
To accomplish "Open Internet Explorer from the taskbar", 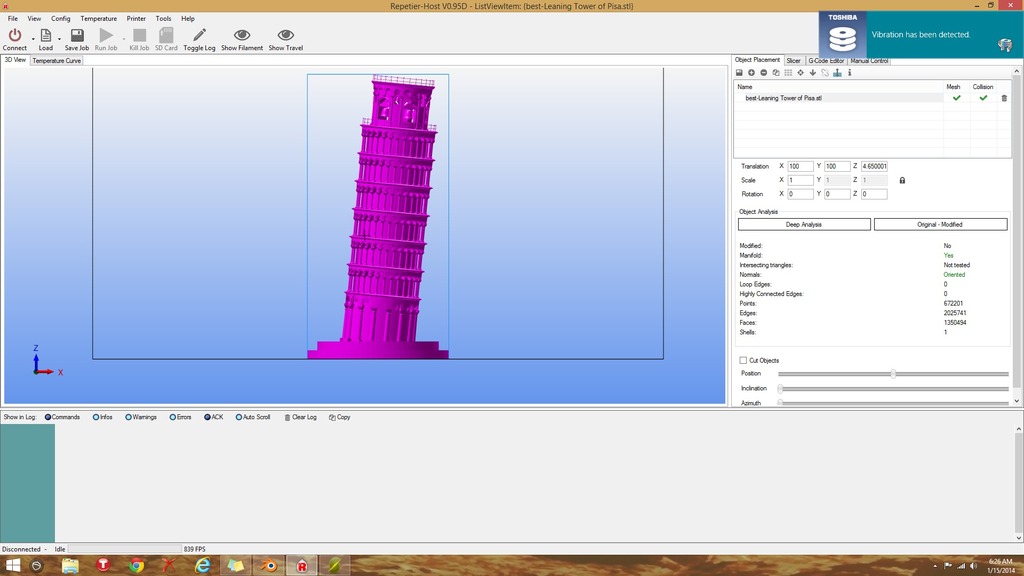I will 202,566.
